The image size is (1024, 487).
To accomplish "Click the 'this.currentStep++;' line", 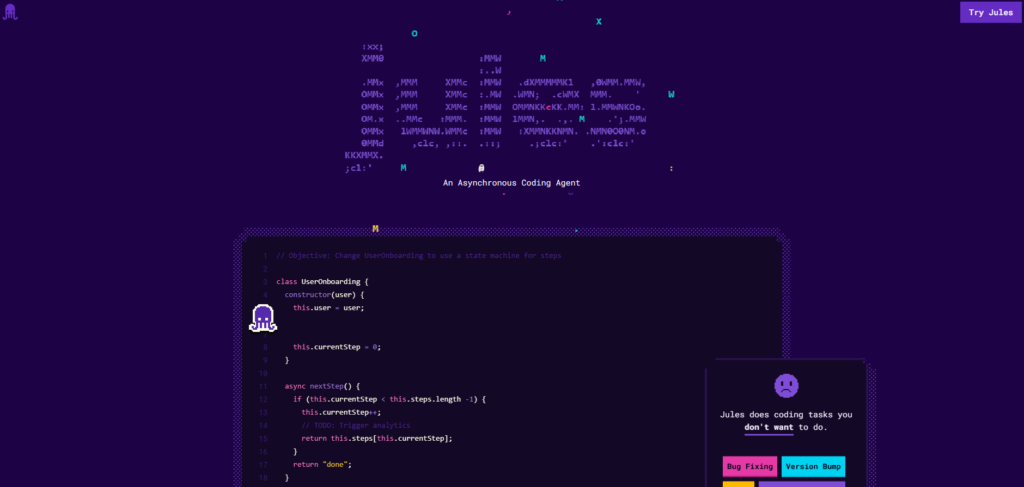I will click(x=341, y=412).
